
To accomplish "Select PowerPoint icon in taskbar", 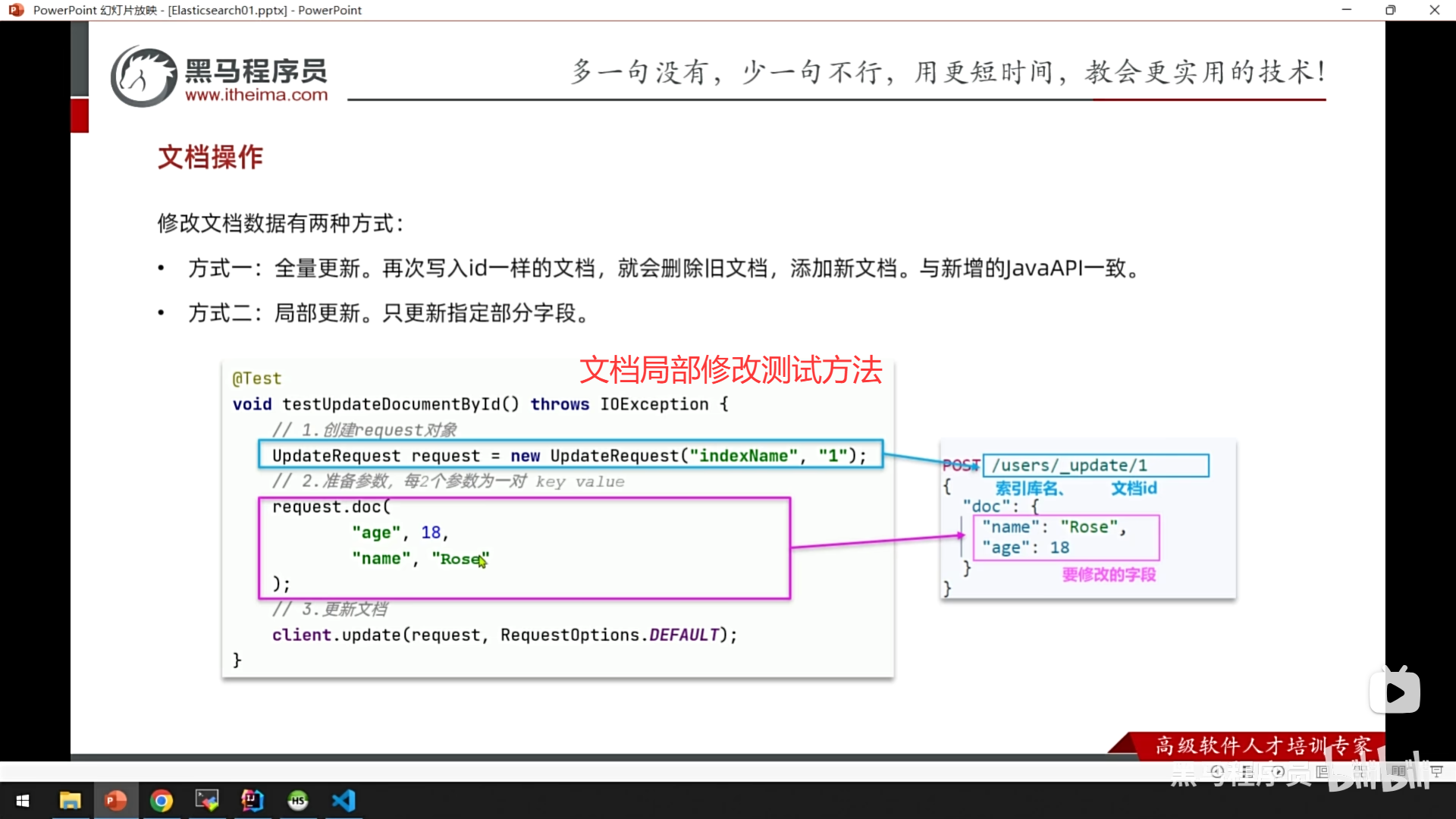I will (x=115, y=801).
